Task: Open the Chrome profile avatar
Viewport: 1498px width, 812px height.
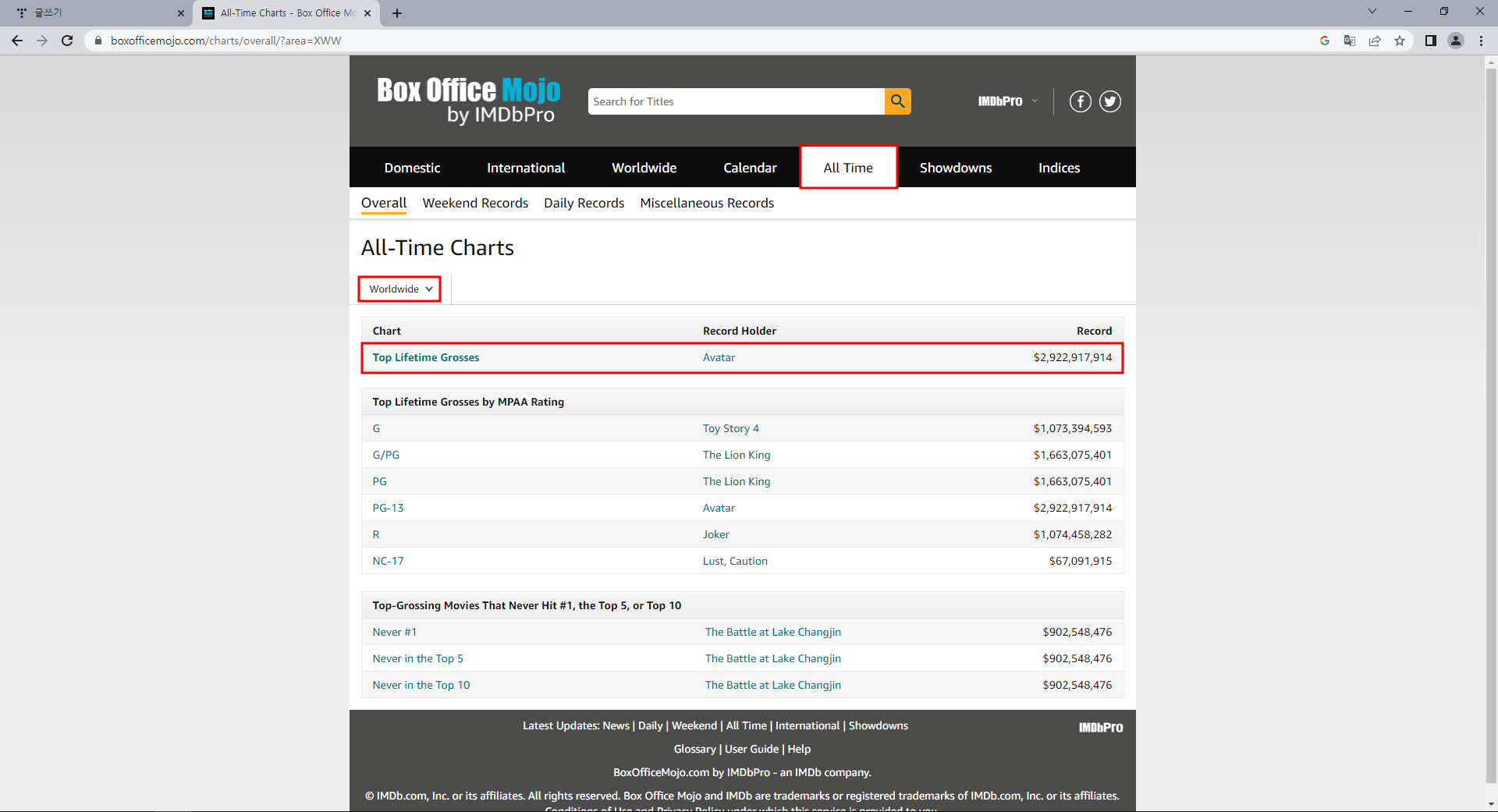Action: (x=1456, y=41)
